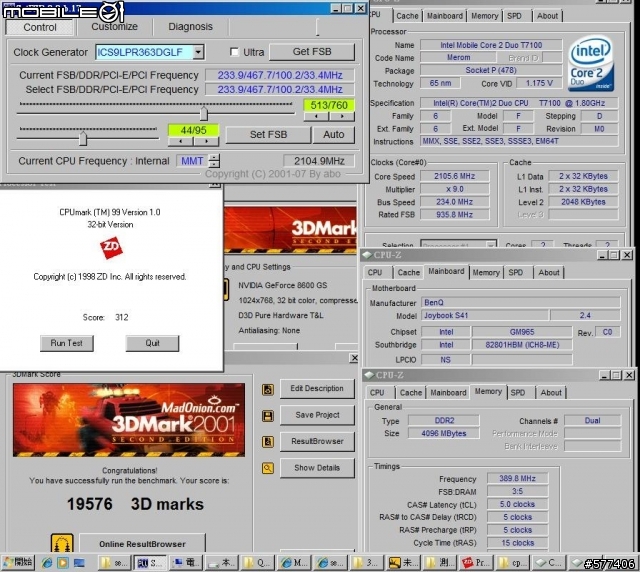Decrease the 513/760 value with left arrow
The image size is (640, 572).
click(316, 116)
